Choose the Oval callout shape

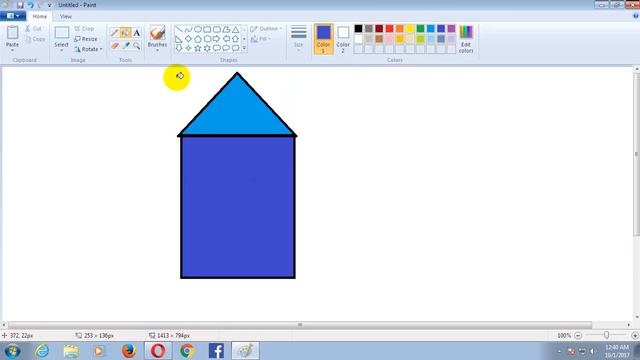pos(226,48)
